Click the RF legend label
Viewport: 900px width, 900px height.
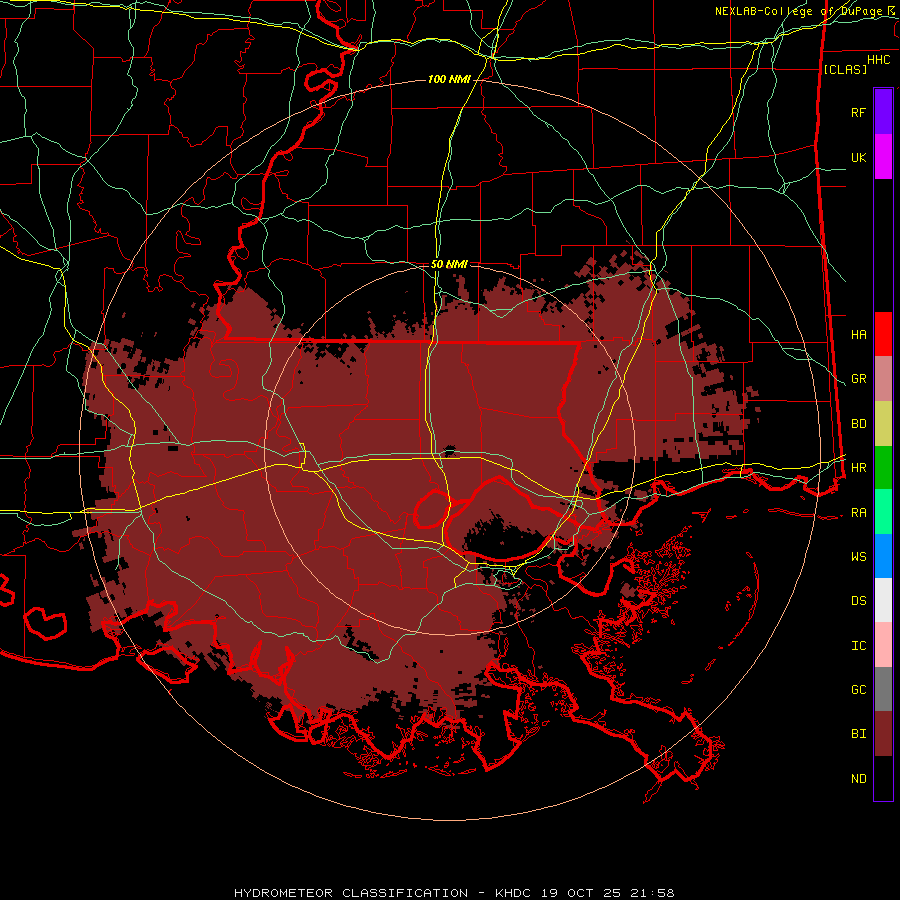858,112
